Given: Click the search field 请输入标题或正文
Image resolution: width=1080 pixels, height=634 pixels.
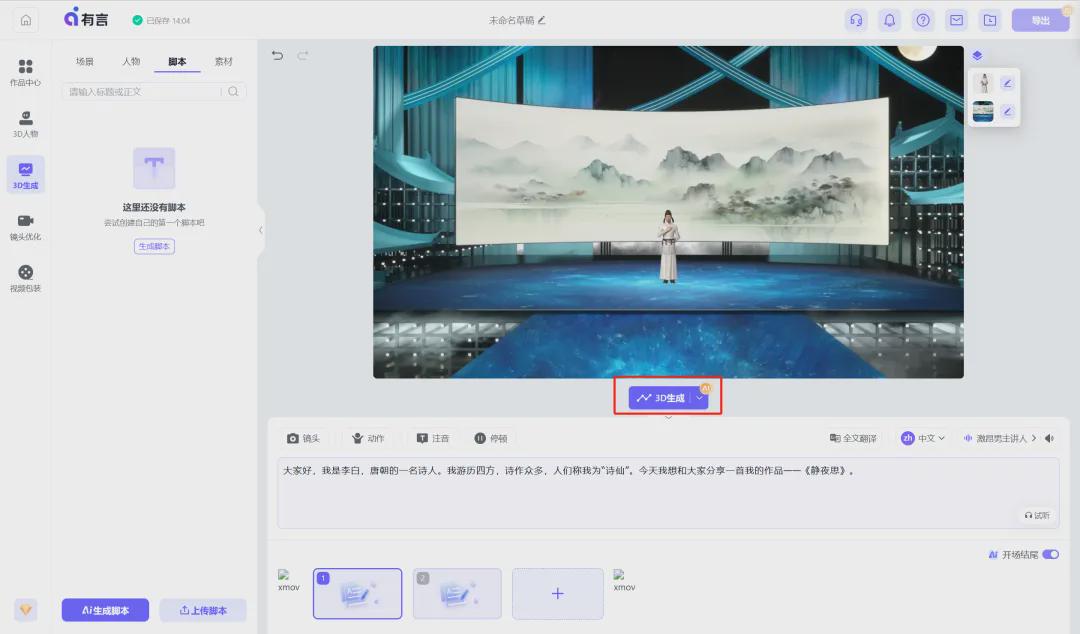Looking at the screenshot, I should click(145, 91).
